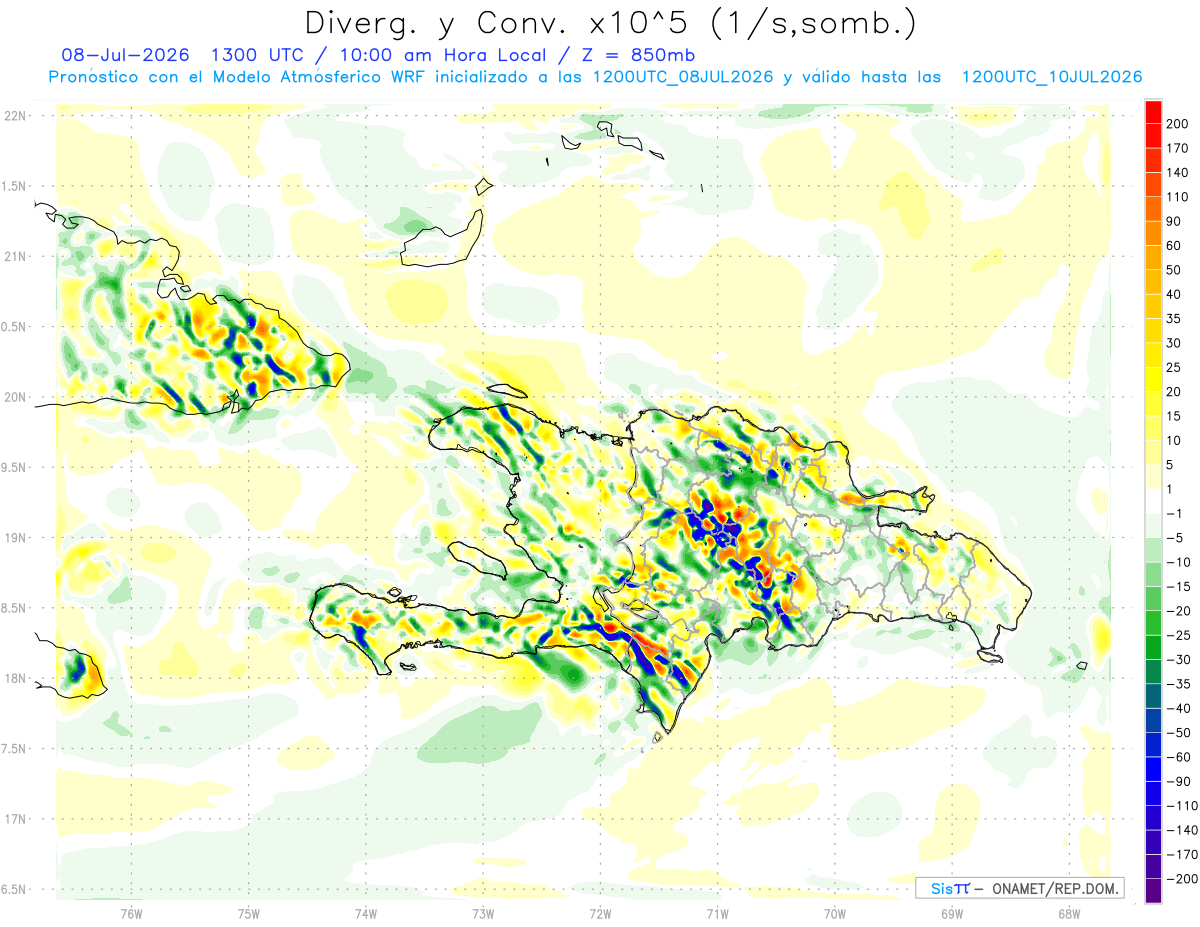Screen dimensions: 1200x927
Task: Click the -35 color scale value
Action: click(1178, 683)
